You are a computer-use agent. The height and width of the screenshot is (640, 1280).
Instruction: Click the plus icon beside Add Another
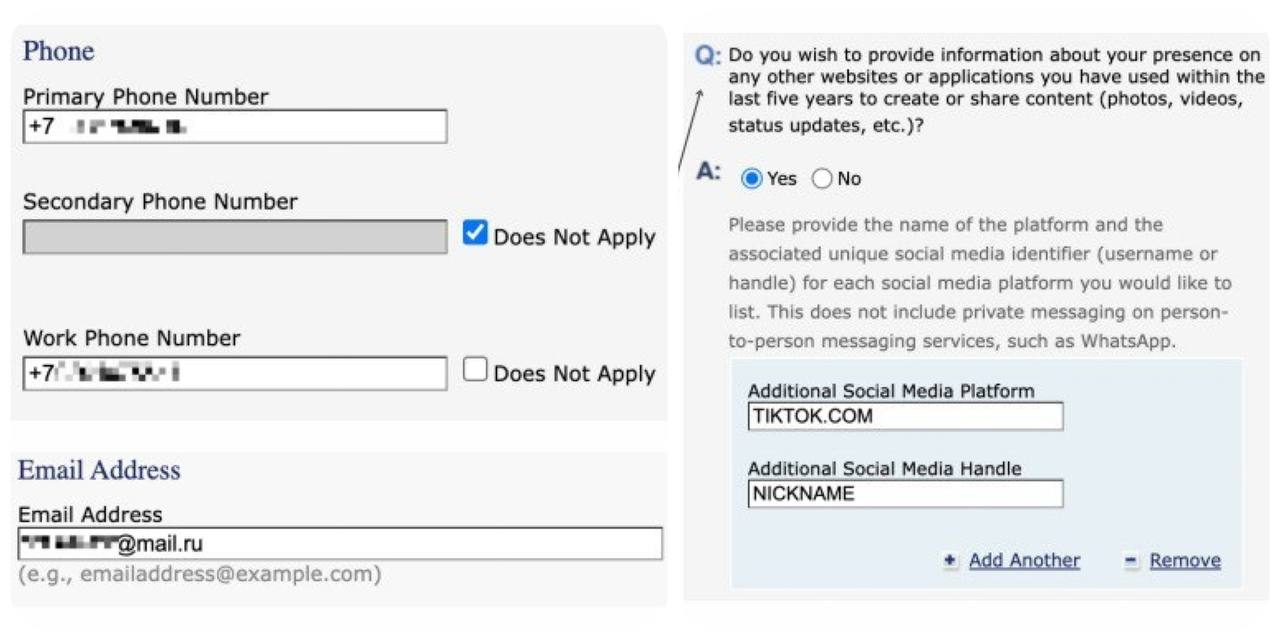pos(950,561)
